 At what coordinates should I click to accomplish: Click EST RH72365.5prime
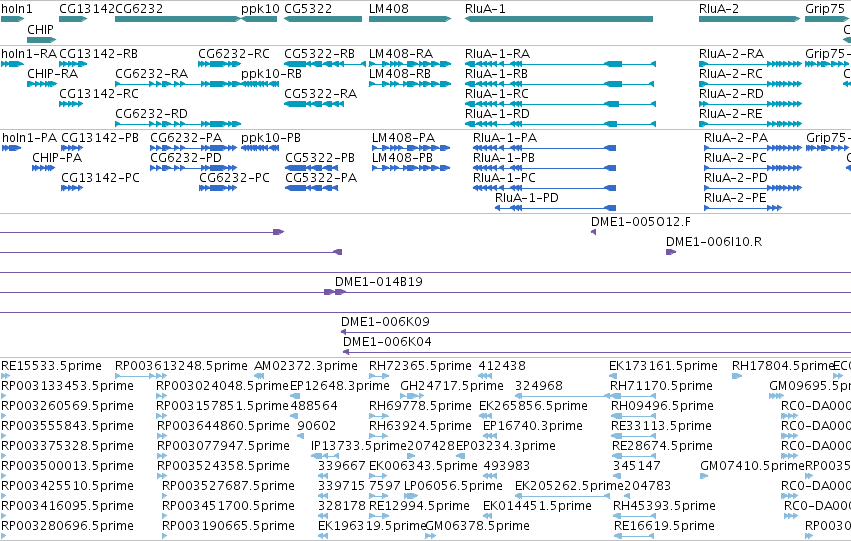[x=421, y=366]
